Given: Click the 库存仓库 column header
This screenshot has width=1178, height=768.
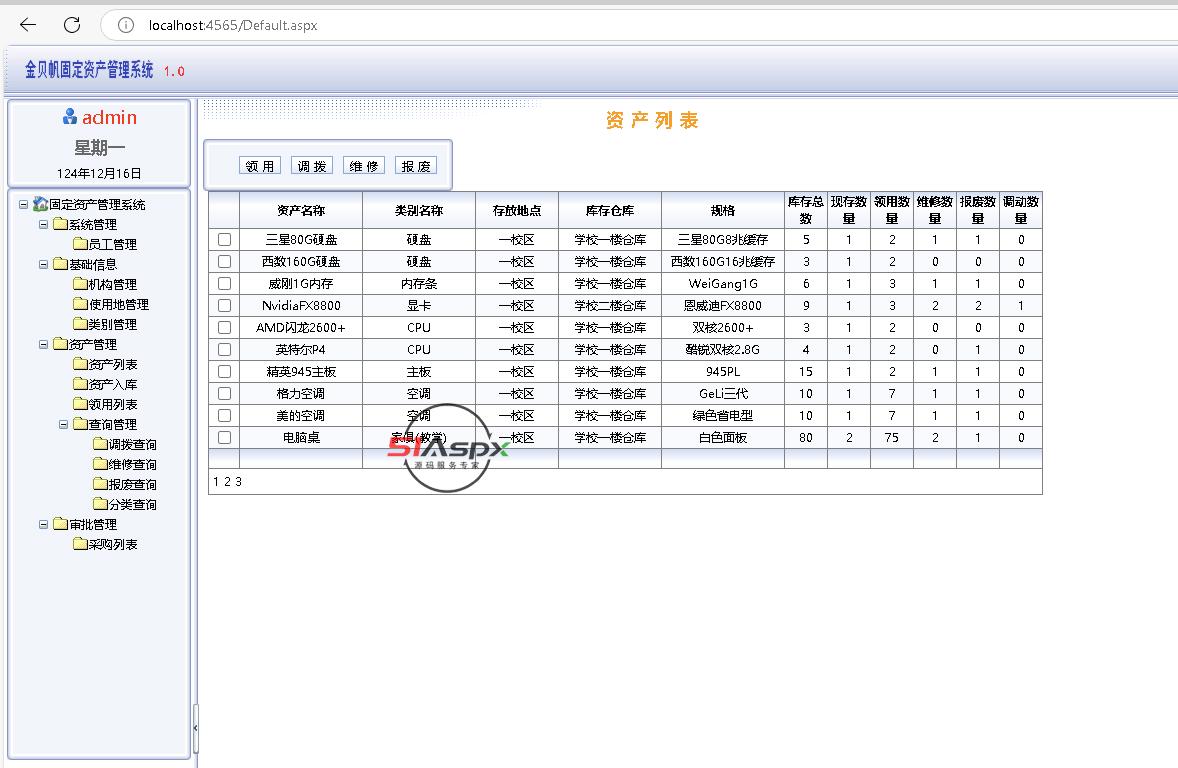Looking at the screenshot, I should coord(610,210).
